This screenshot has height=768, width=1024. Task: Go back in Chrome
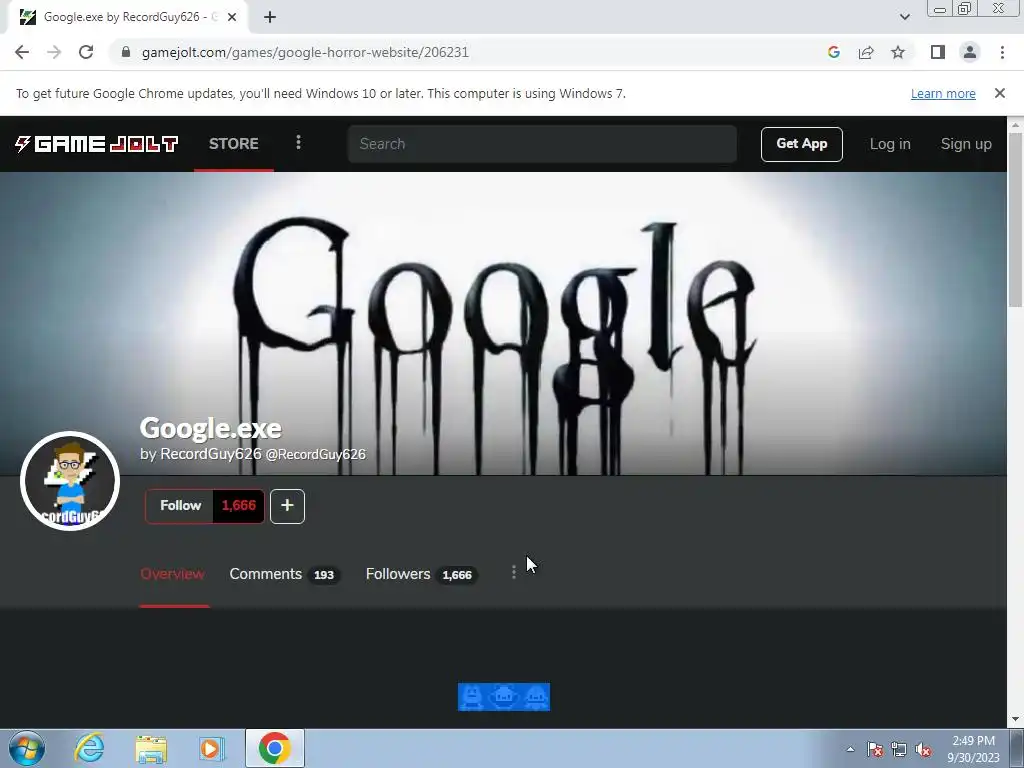pyautogui.click(x=22, y=52)
